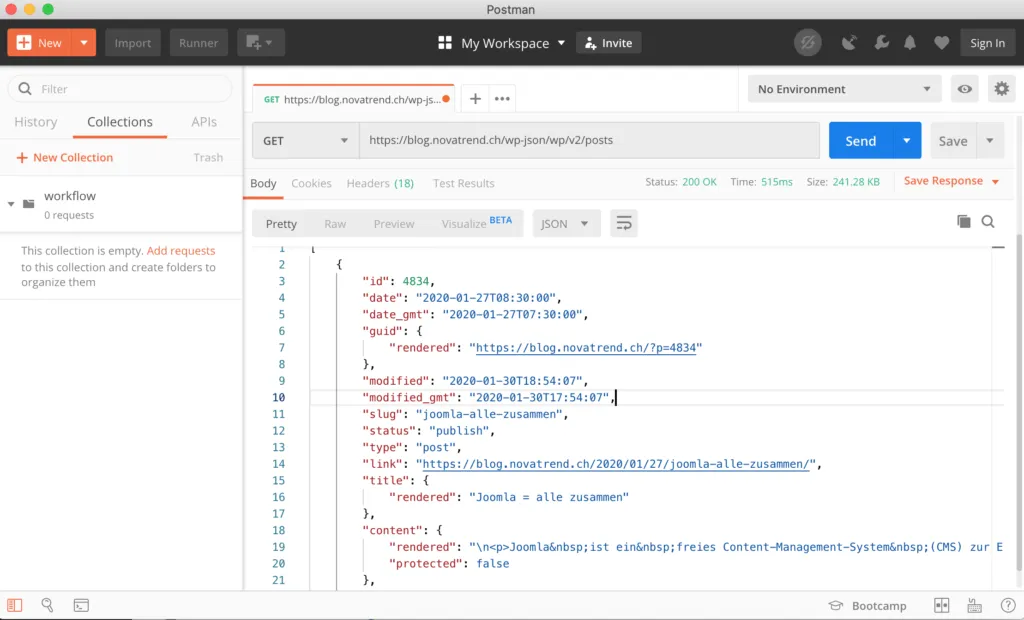Switch to Raw view

(335, 224)
